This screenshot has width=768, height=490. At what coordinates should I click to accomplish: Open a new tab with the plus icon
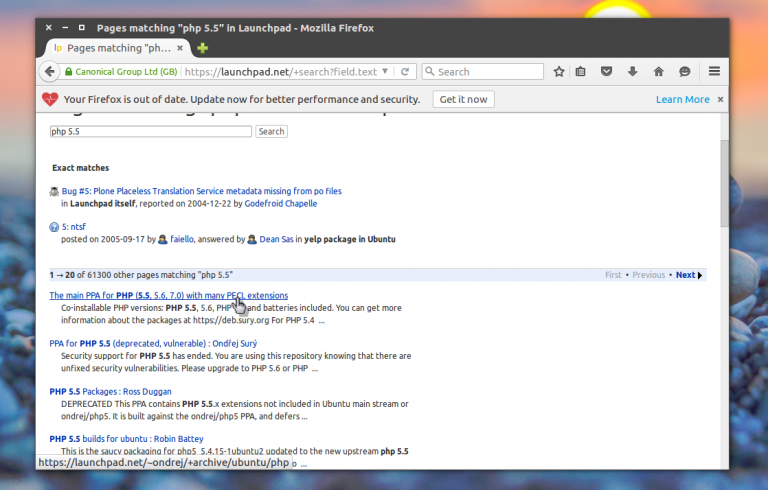tap(203, 48)
